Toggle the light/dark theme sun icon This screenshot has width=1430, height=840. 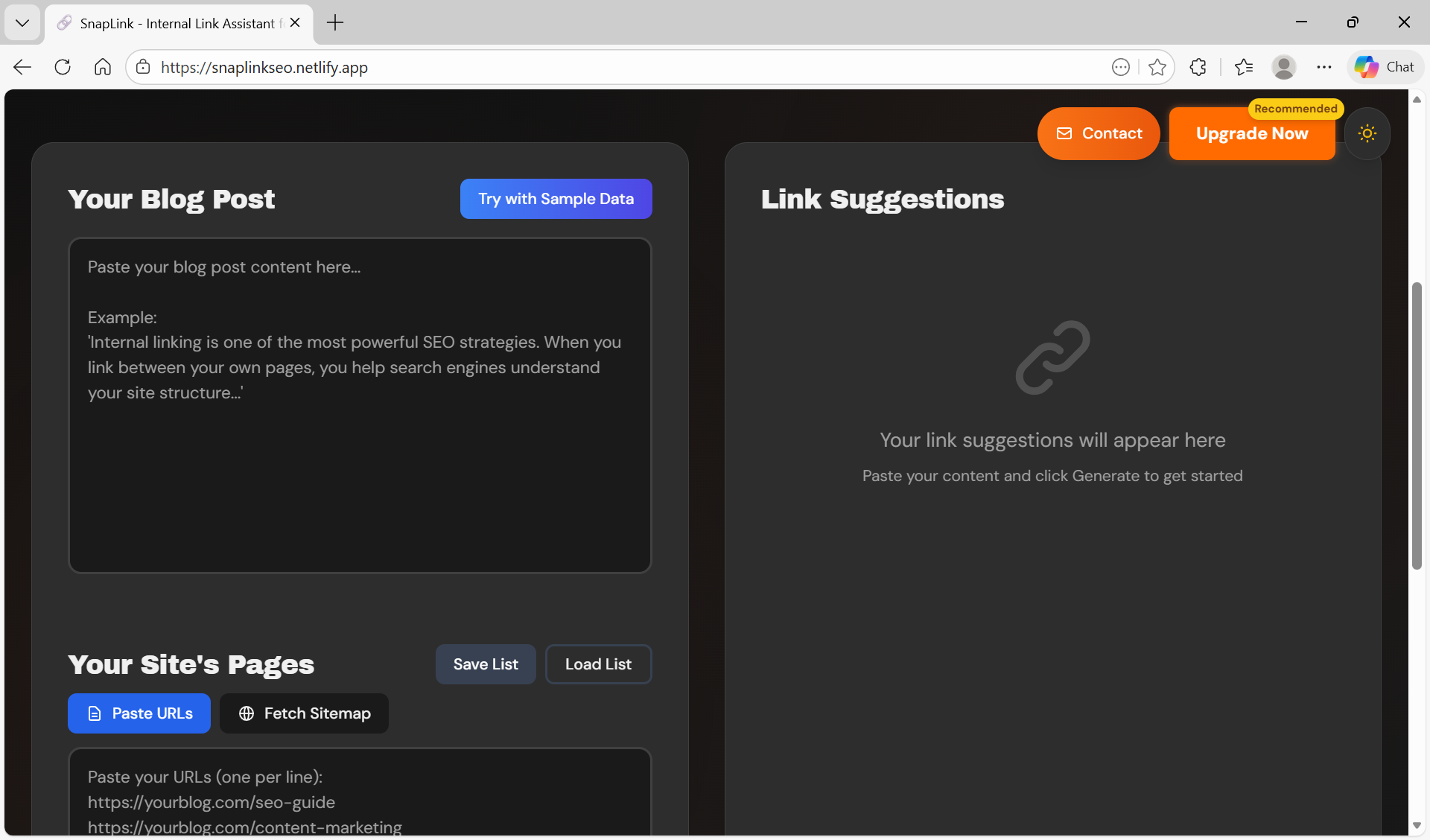tap(1367, 133)
